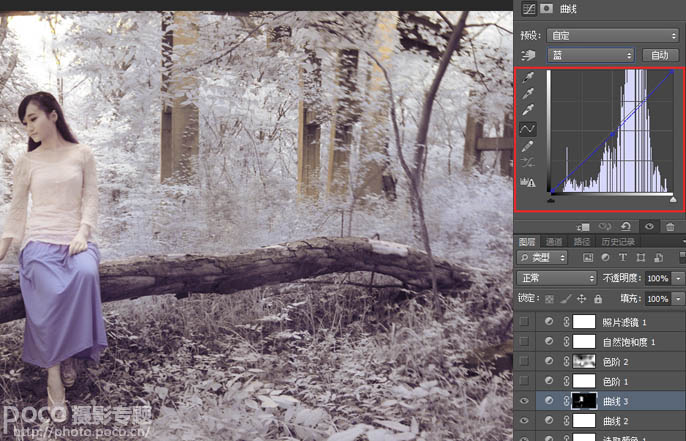Screen dimensions: 686x441
Task: Hide the 曲线 2 layer
Action: tap(524, 420)
